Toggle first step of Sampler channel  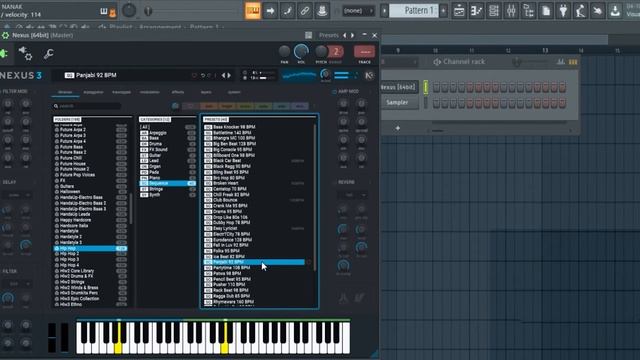coord(436,103)
